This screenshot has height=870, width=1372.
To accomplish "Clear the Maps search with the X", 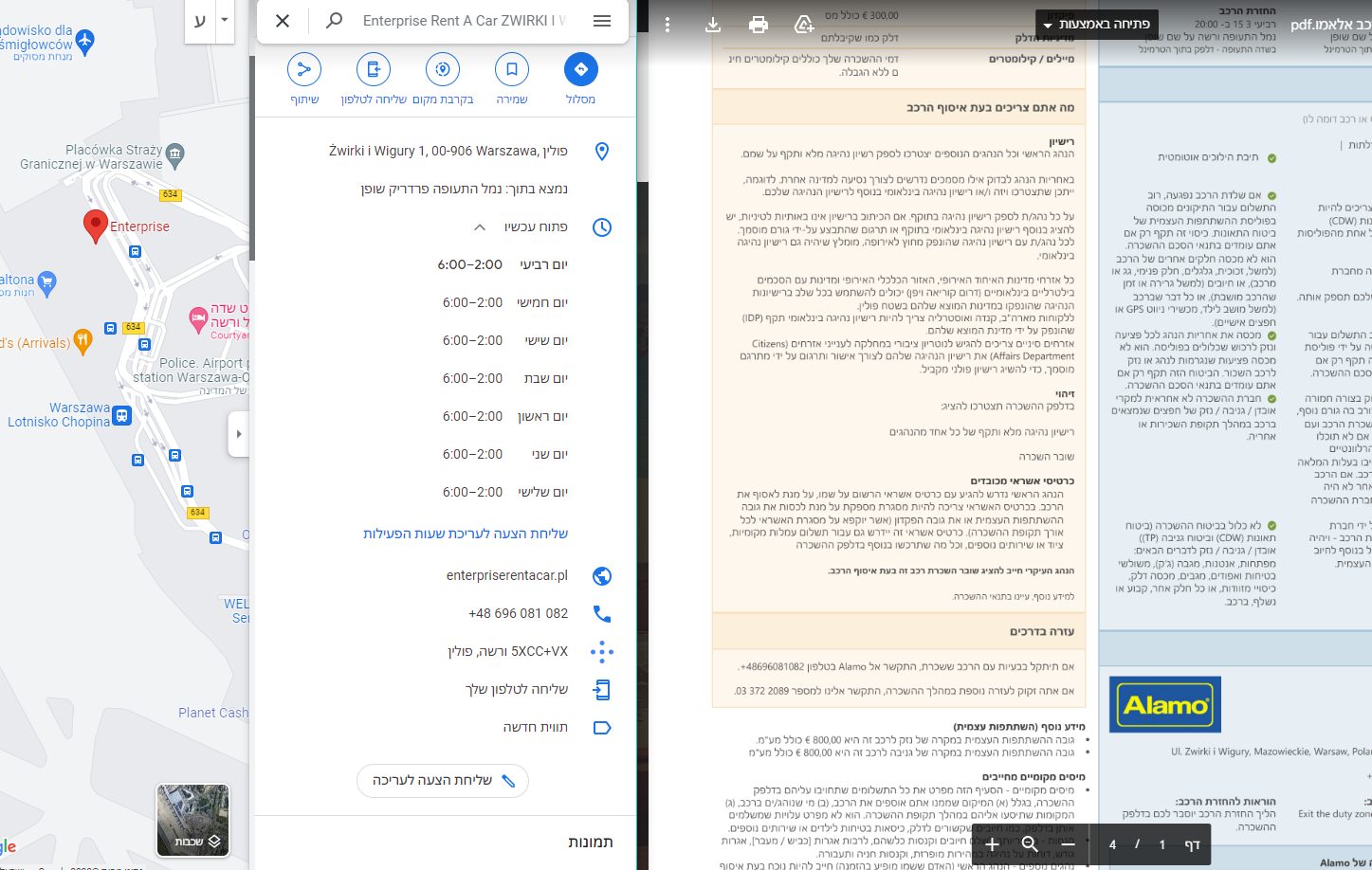I will [283, 21].
